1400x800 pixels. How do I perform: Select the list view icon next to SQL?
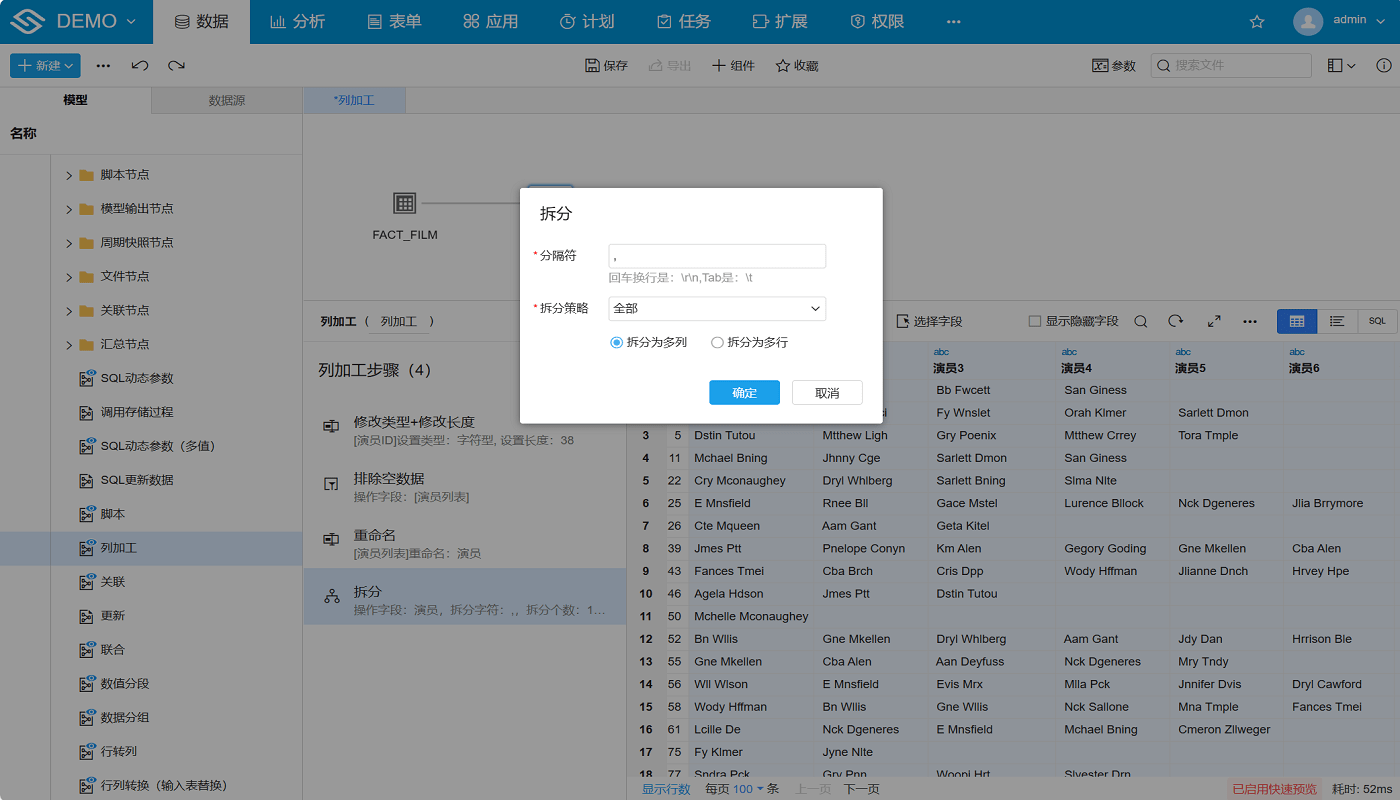pos(1338,321)
